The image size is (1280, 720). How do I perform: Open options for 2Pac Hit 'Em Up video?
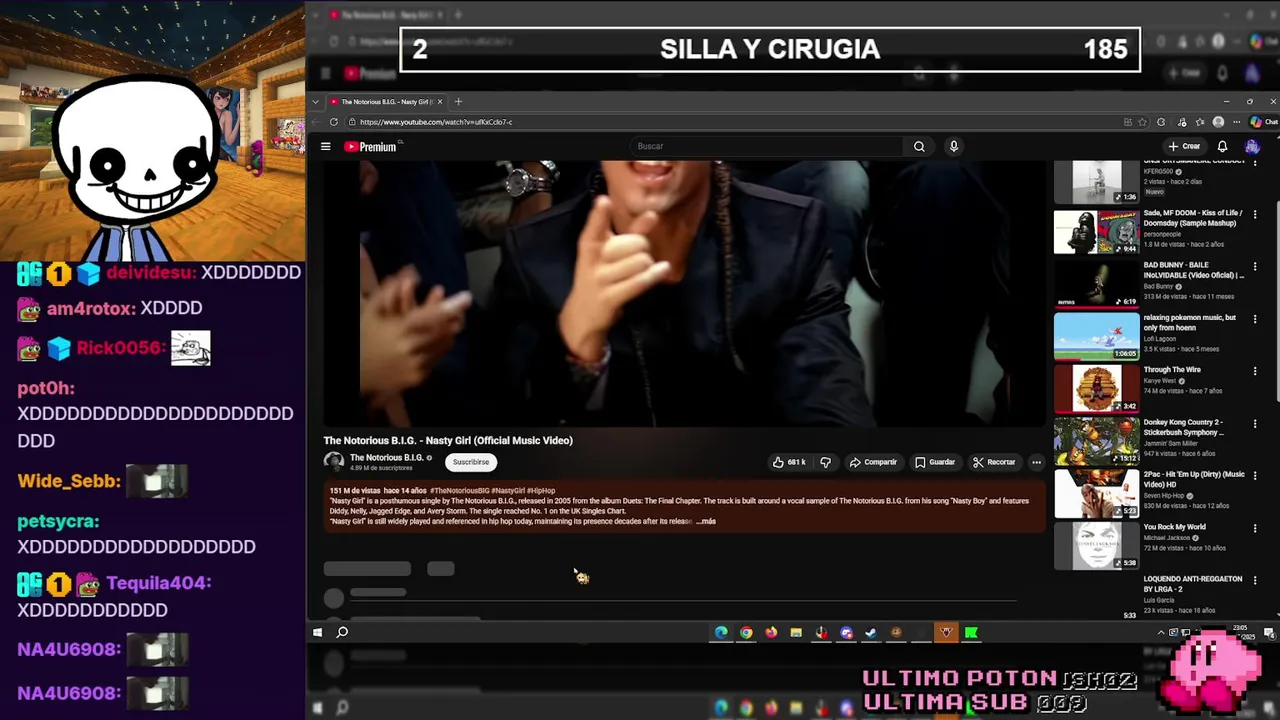pyautogui.click(x=1255, y=476)
